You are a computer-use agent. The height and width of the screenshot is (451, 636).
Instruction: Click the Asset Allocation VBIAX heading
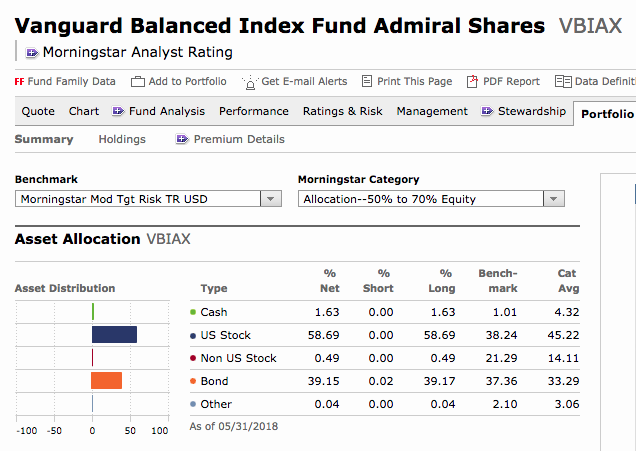click(x=103, y=239)
